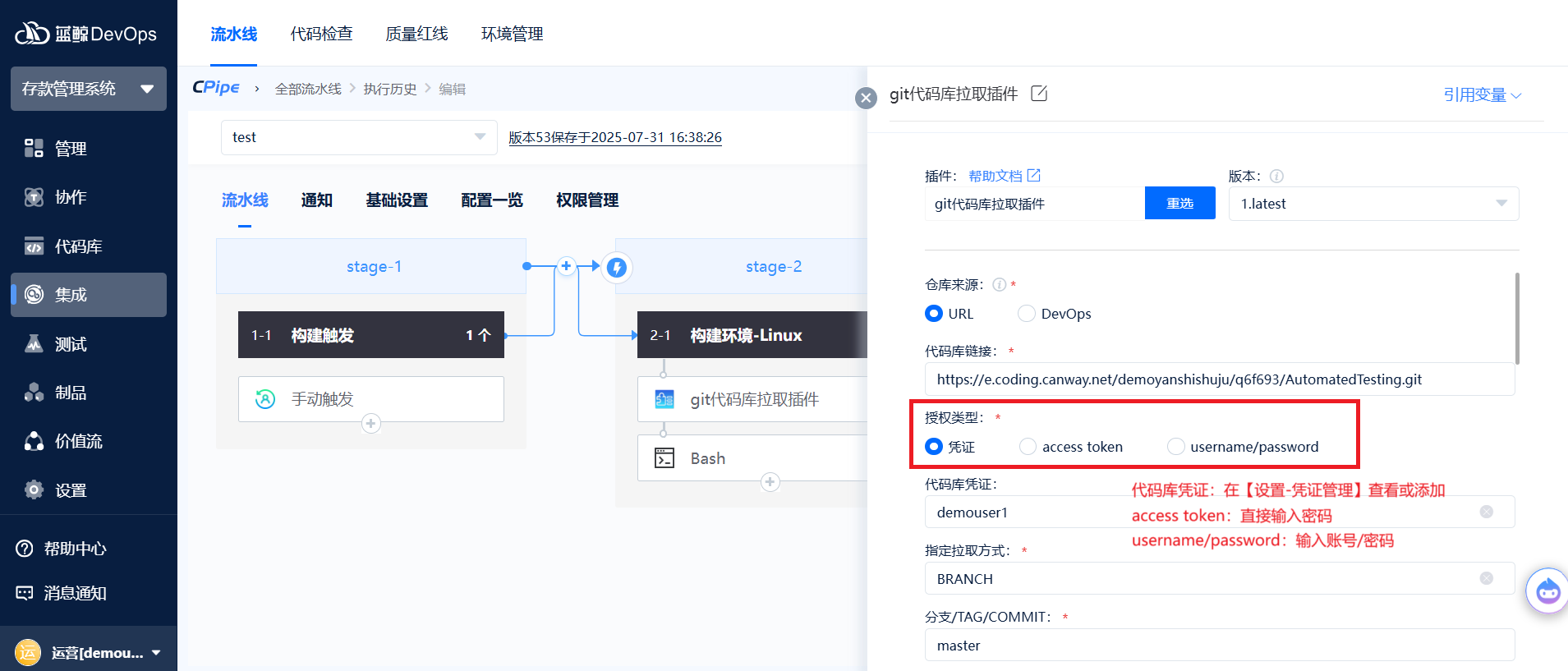Close the git plugin side panel
The width and height of the screenshot is (1568, 671).
tap(866, 99)
